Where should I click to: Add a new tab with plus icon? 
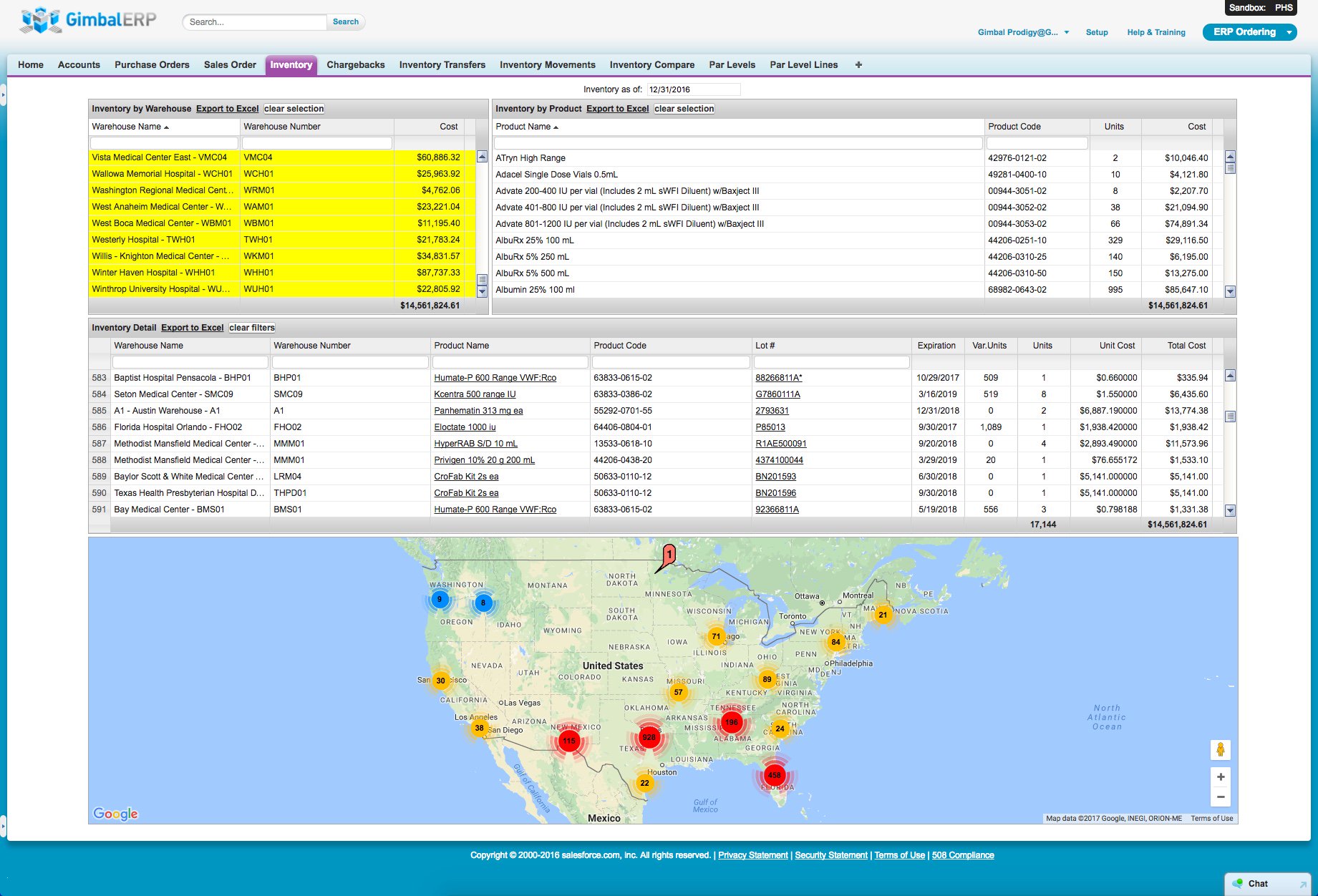[858, 65]
